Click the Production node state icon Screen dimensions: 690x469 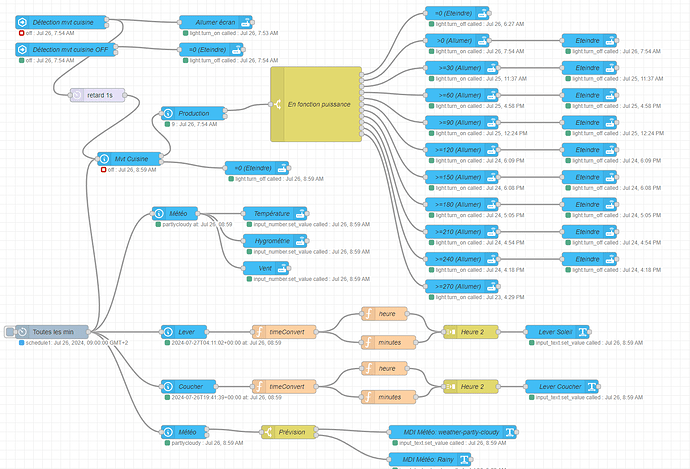[168, 114]
